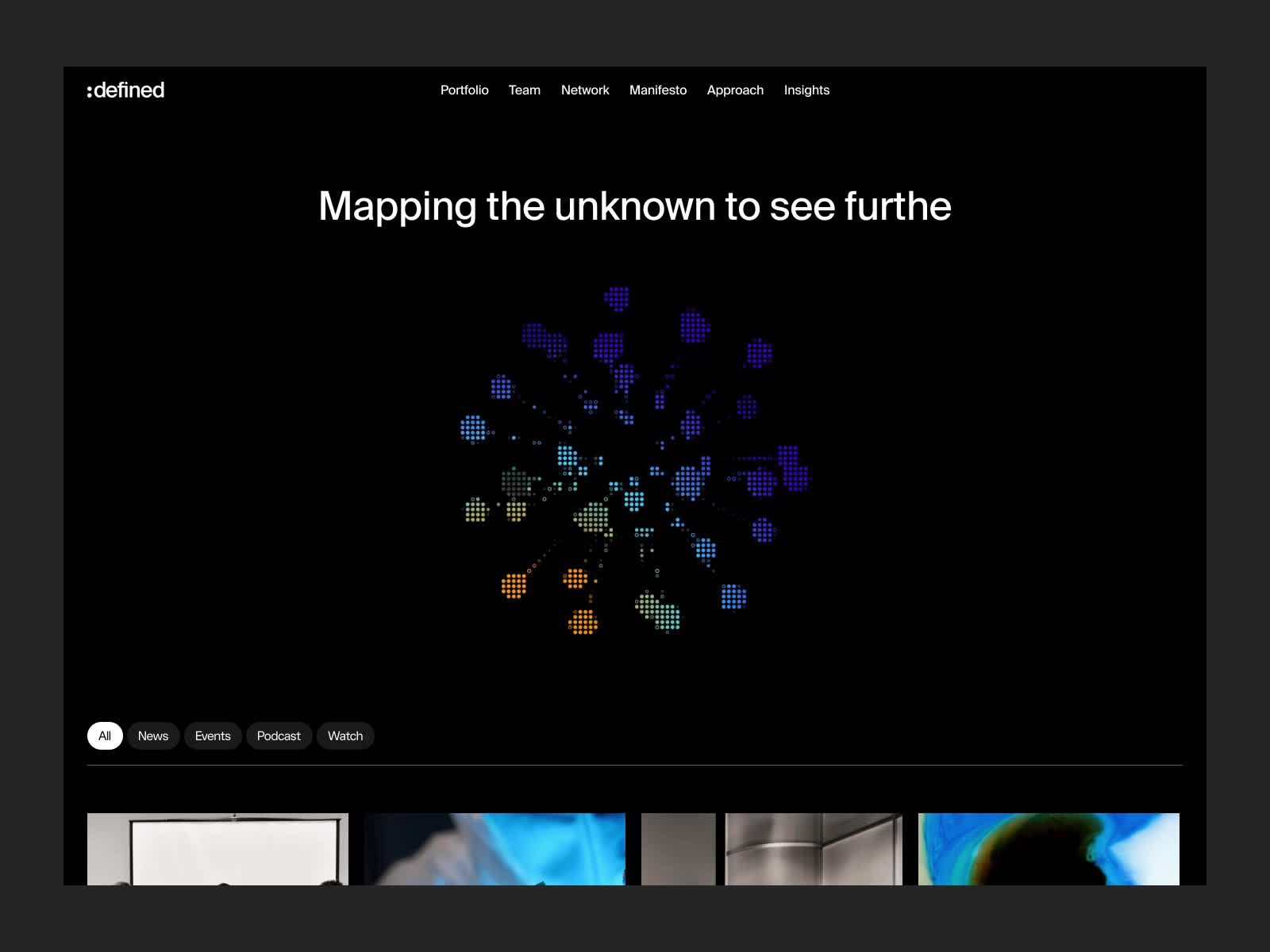This screenshot has height=952, width=1270.
Task: Open the white projector screen thumbnail
Action: [217, 849]
